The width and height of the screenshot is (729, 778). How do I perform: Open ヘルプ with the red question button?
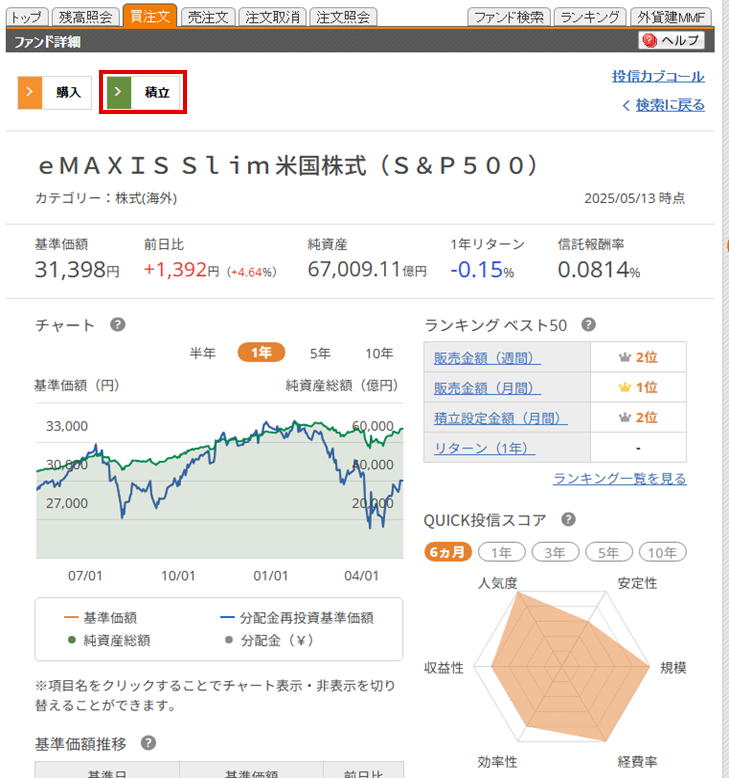pyautogui.click(x=672, y=40)
